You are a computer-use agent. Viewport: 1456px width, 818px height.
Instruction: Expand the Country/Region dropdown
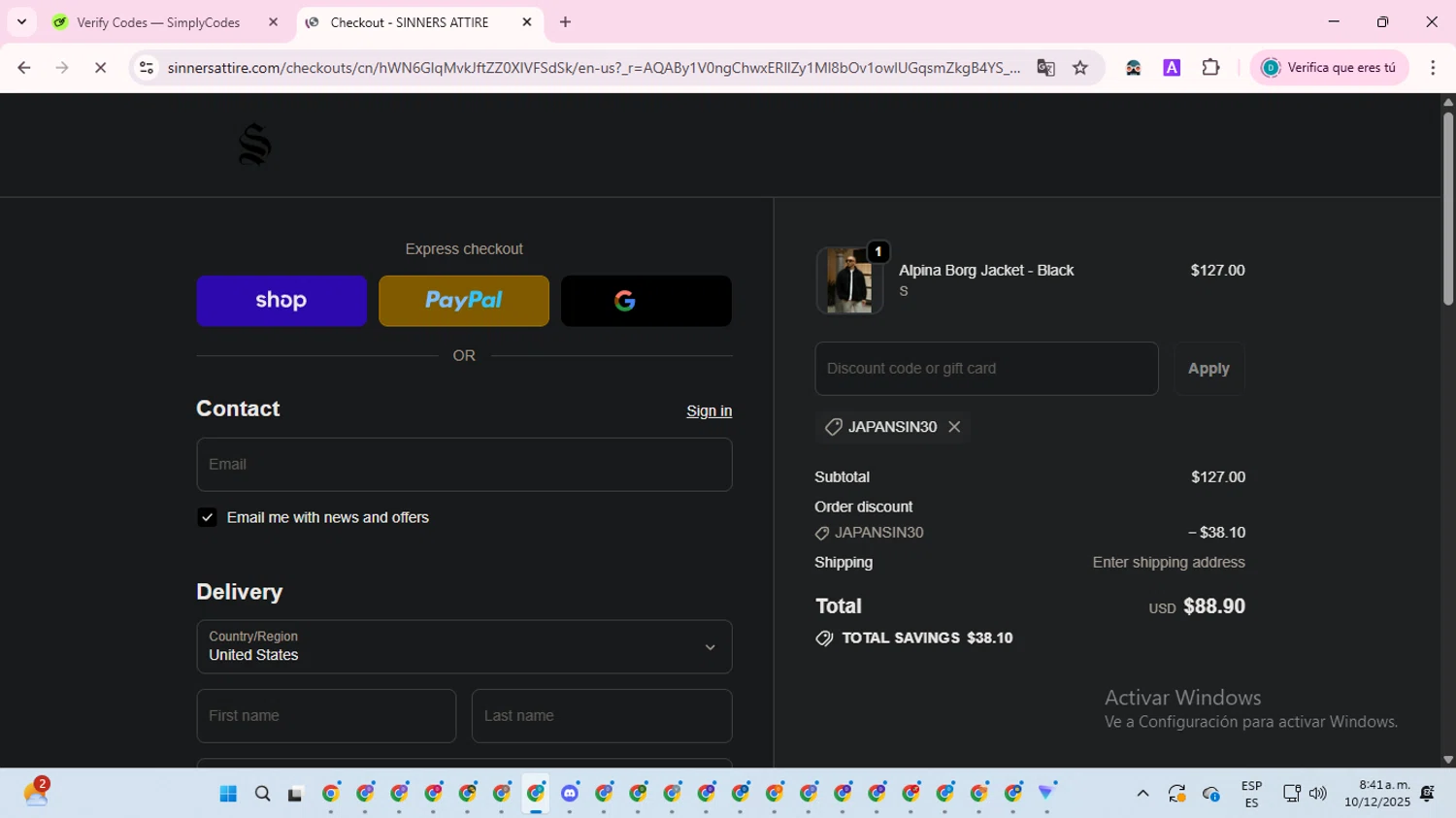[x=464, y=647]
